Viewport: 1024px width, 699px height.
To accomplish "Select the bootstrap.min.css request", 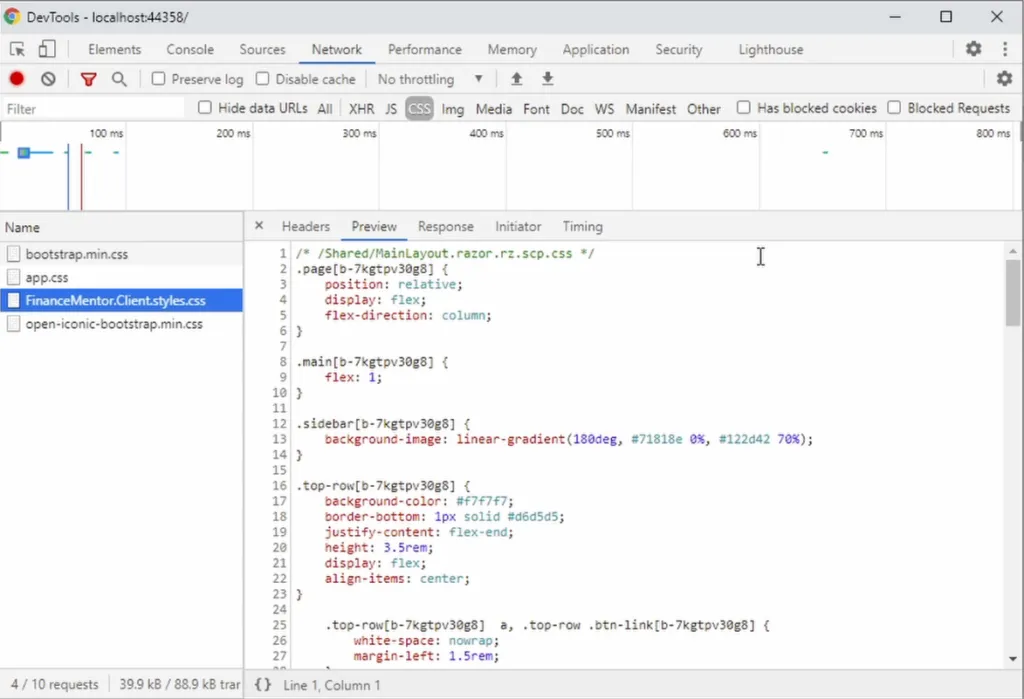I will click(121, 254).
